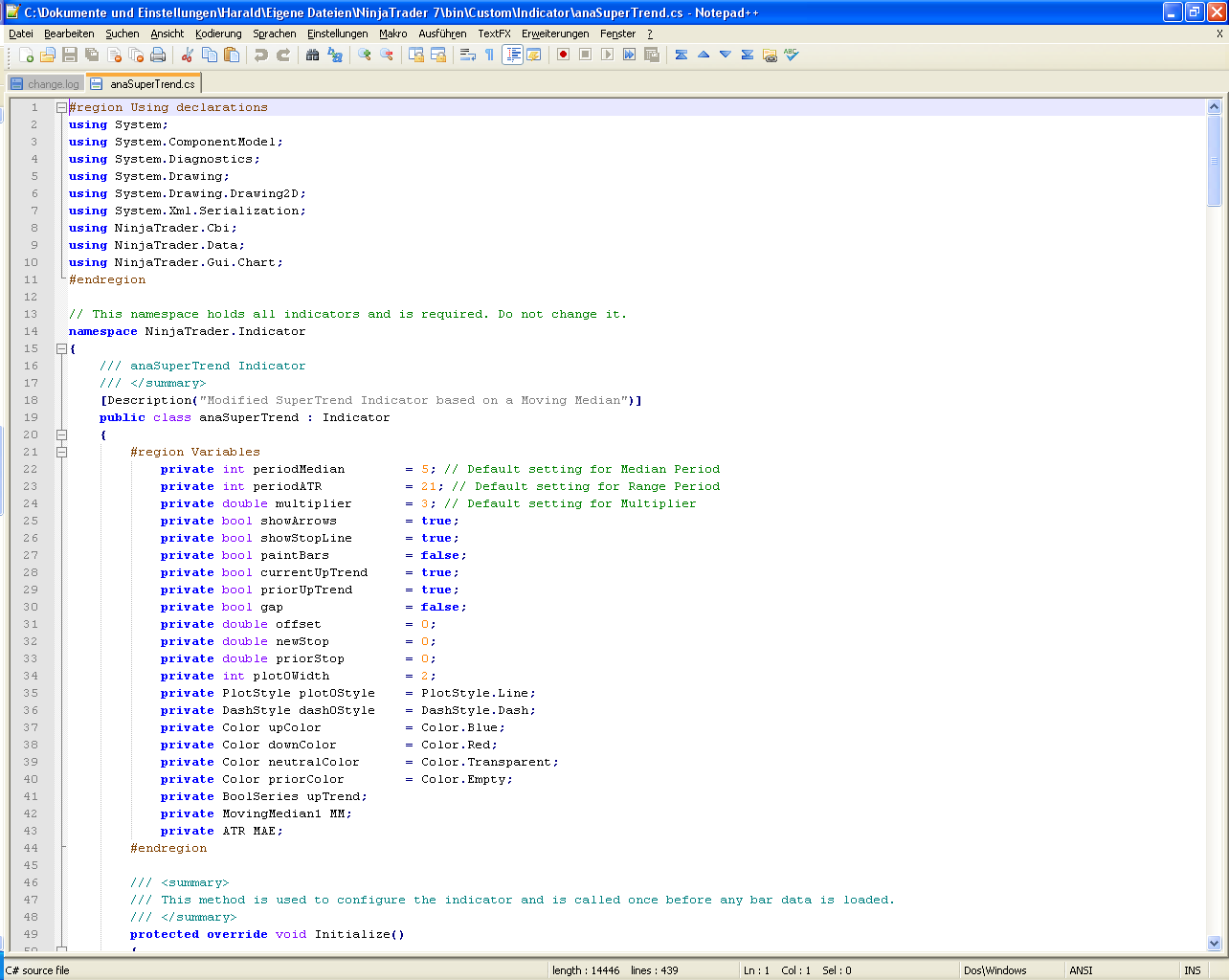This screenshot has height=980, width=1229.
Task: Click the Open file folder icon
Action: click(x=48, y=55)
